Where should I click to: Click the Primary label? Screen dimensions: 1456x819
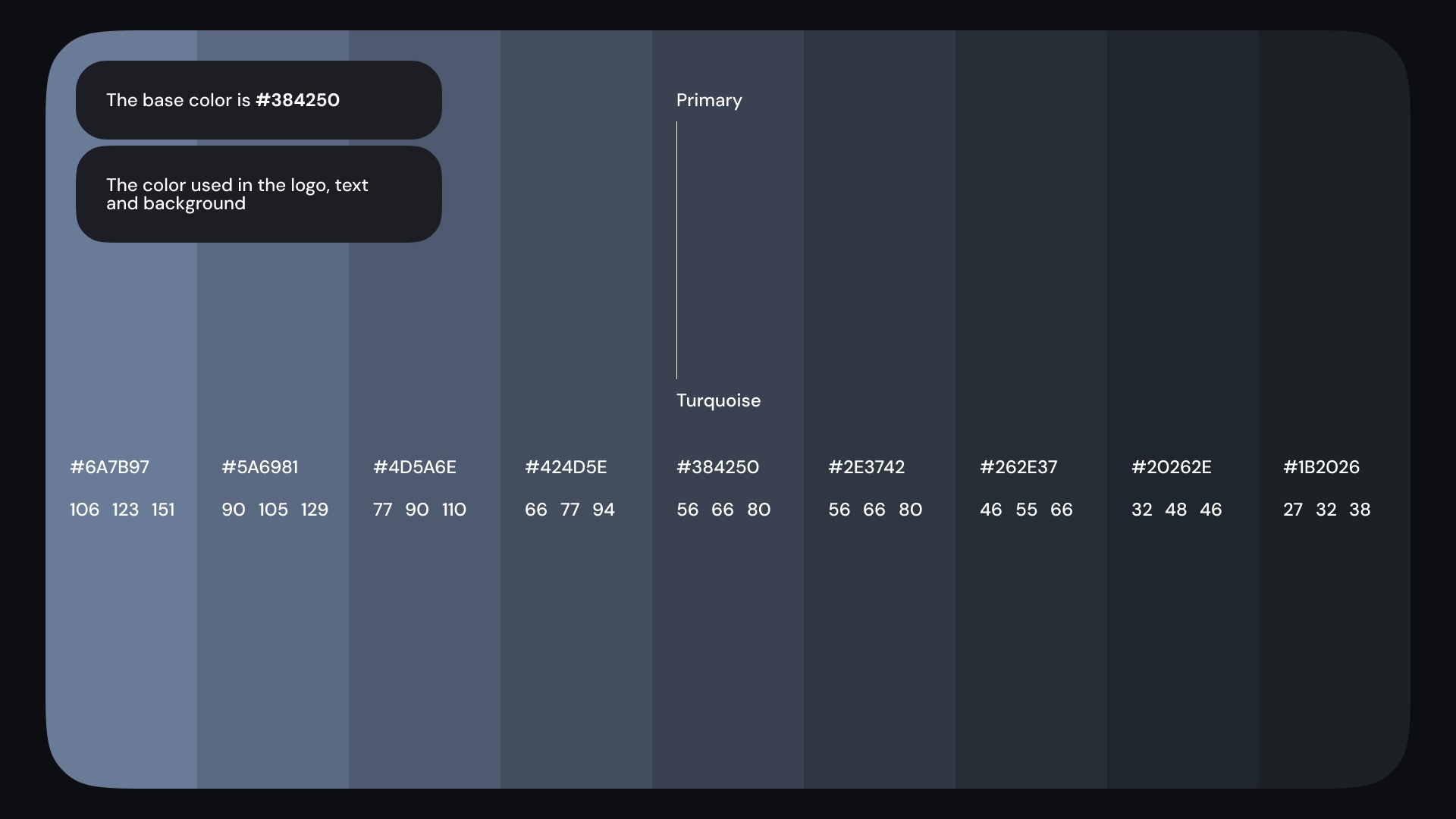pos(709,100)
